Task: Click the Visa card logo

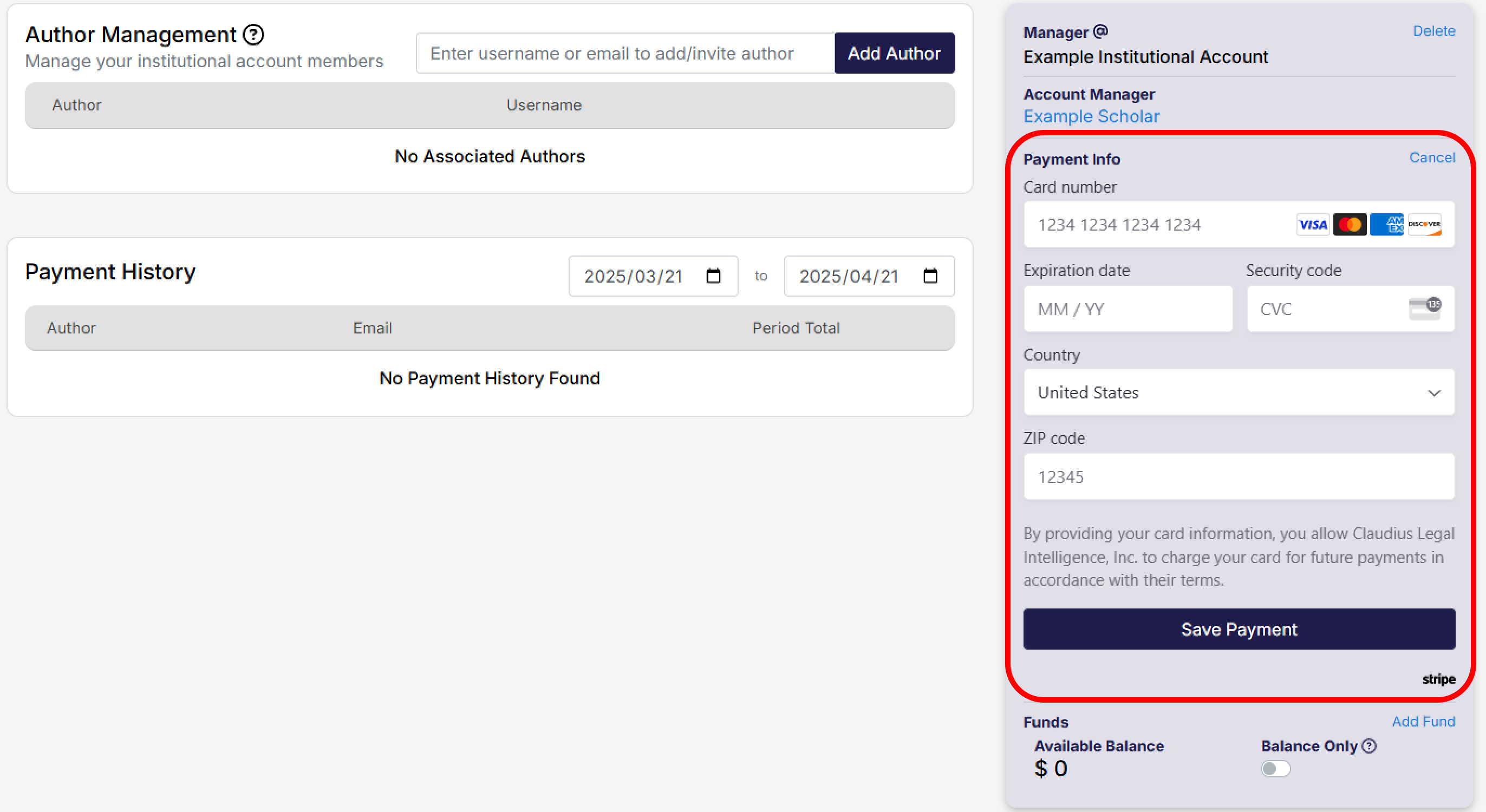Action: click(x=1312, y=224)
